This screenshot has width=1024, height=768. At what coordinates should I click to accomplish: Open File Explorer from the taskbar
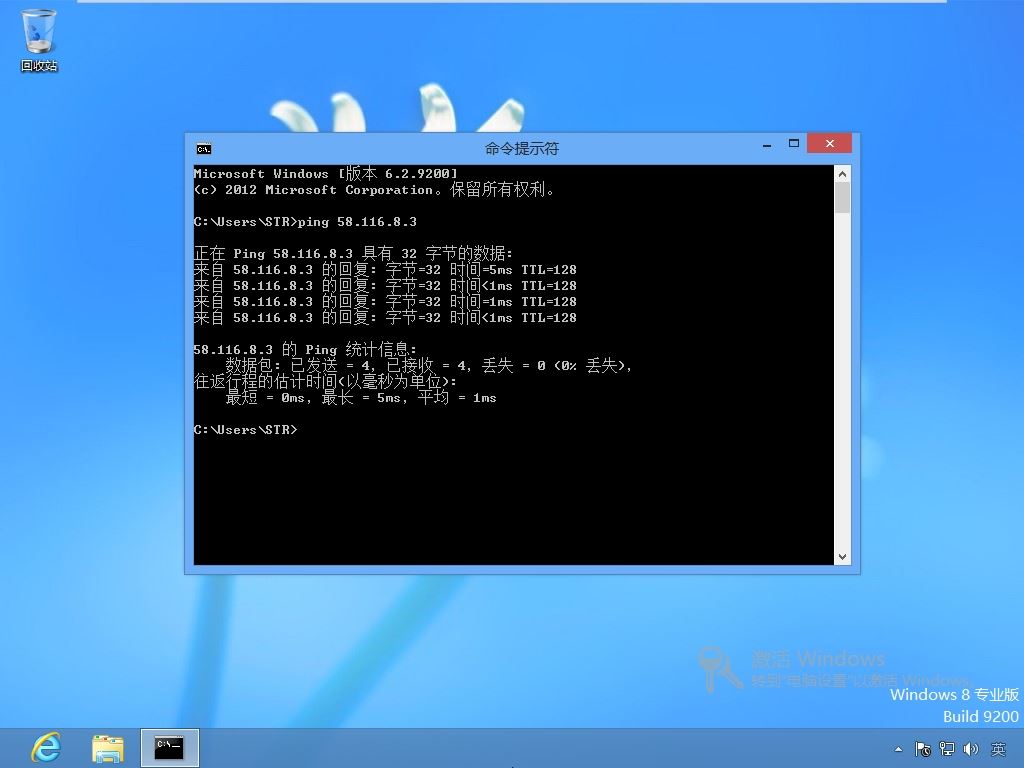click(x=108, y=748)
